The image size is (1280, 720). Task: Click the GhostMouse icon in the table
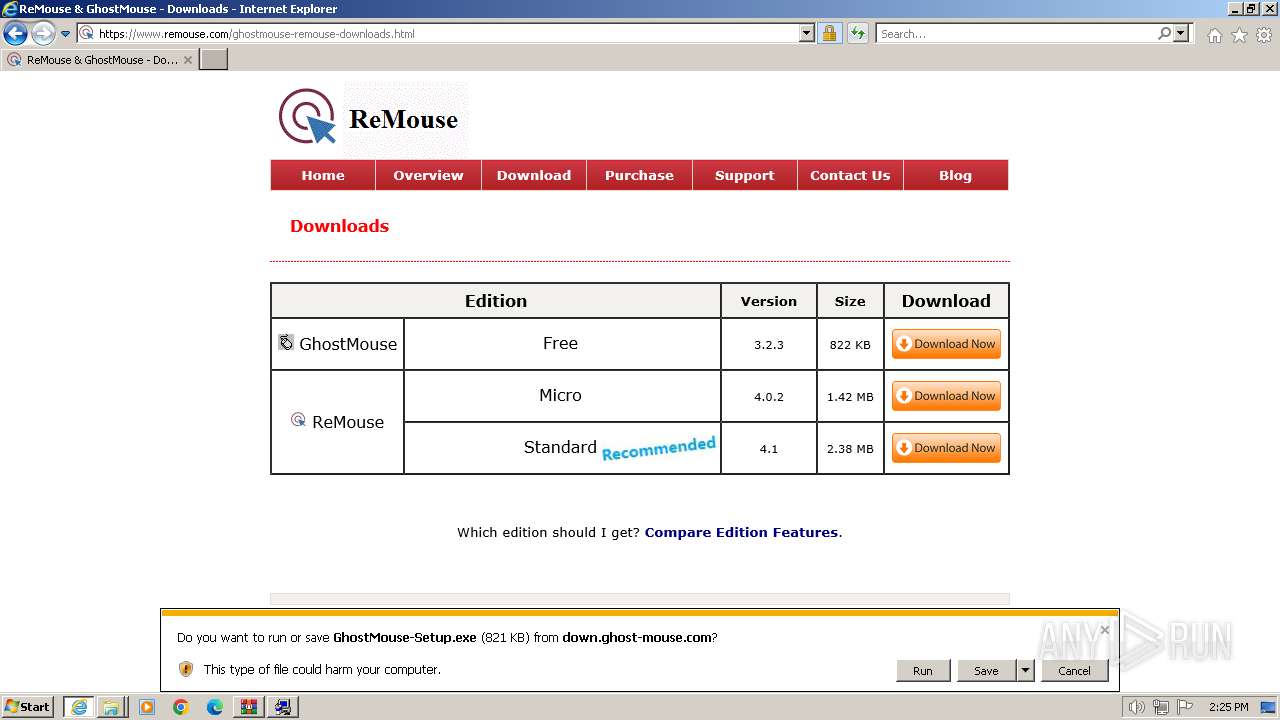tap(286, 342)
